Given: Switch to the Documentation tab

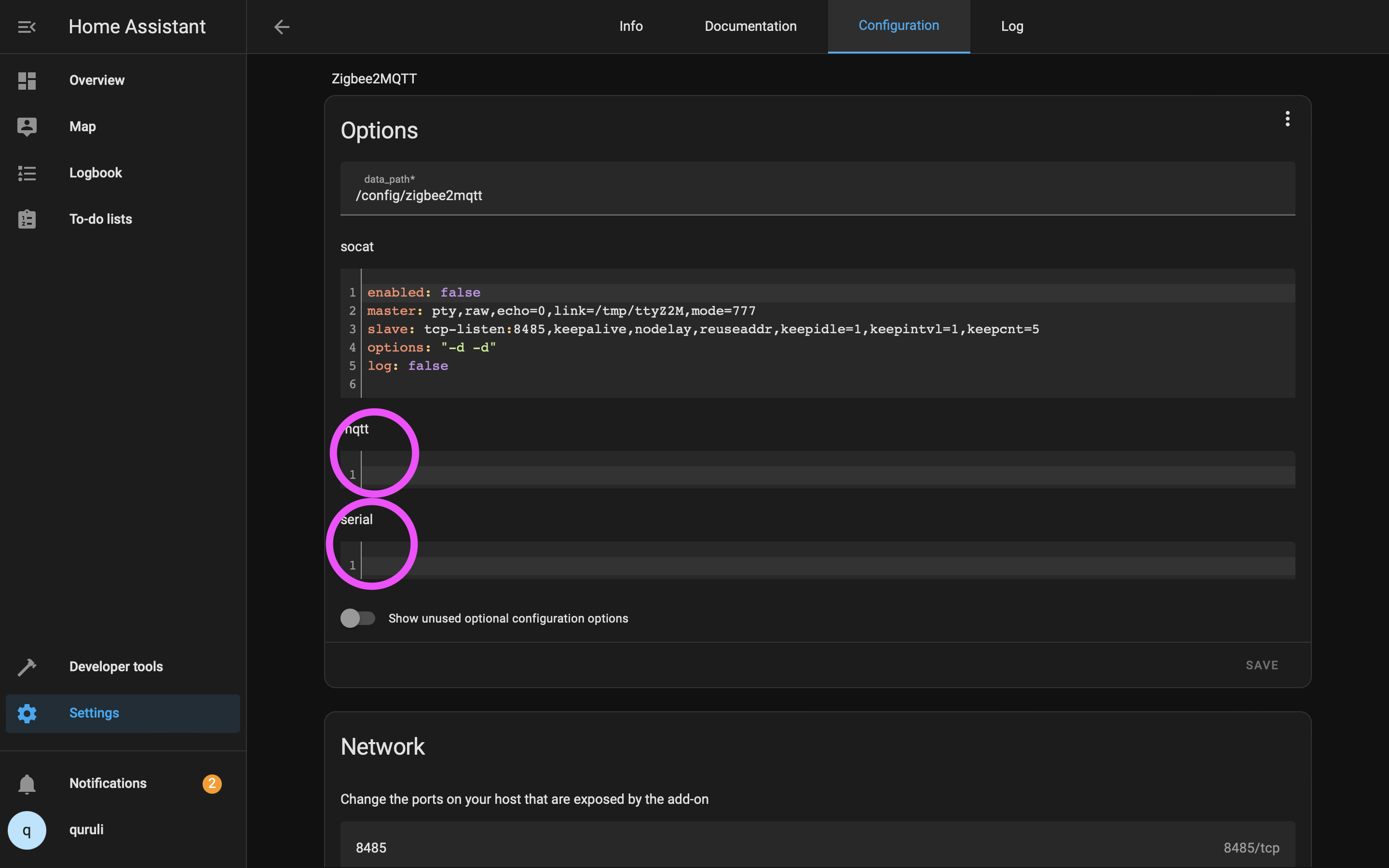Looking at the screenshot, I should [x=750, y=27].
